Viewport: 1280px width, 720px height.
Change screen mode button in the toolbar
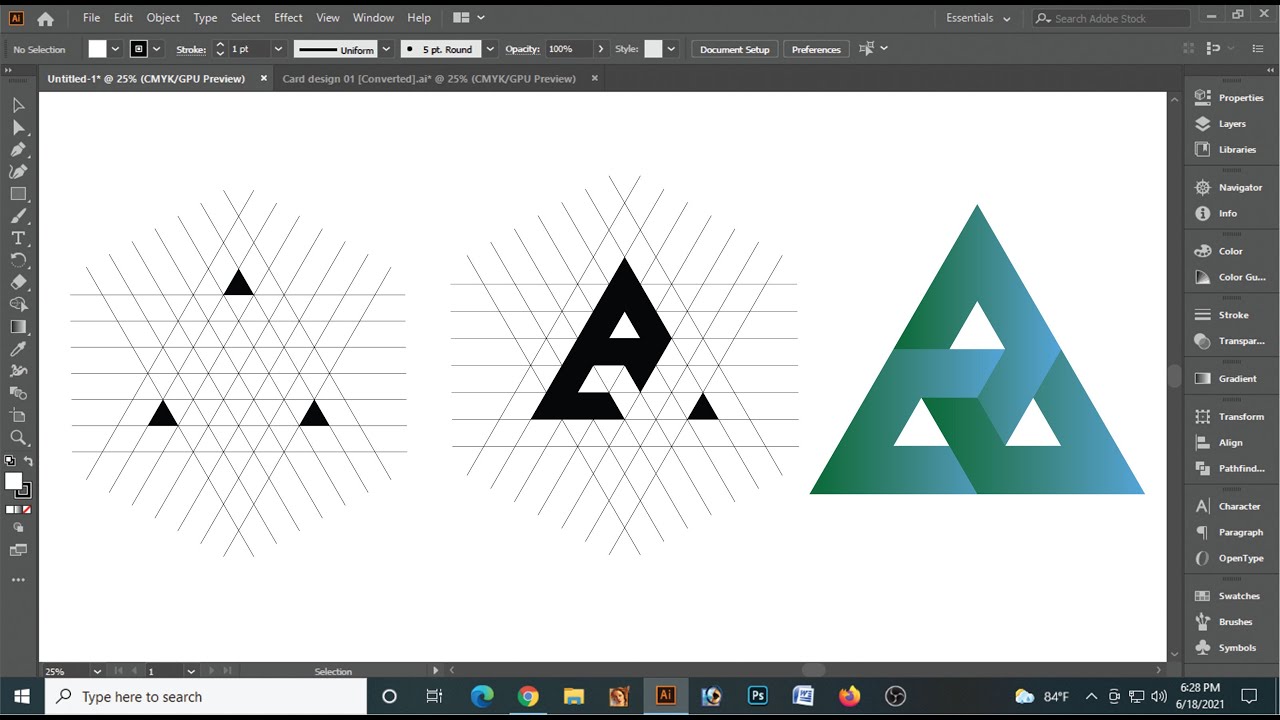(x=18, y=550)
